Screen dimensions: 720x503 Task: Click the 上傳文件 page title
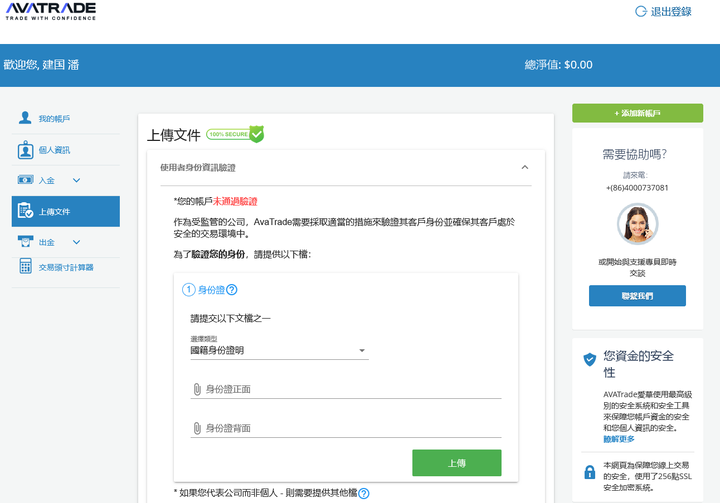[x=174, y=135]
